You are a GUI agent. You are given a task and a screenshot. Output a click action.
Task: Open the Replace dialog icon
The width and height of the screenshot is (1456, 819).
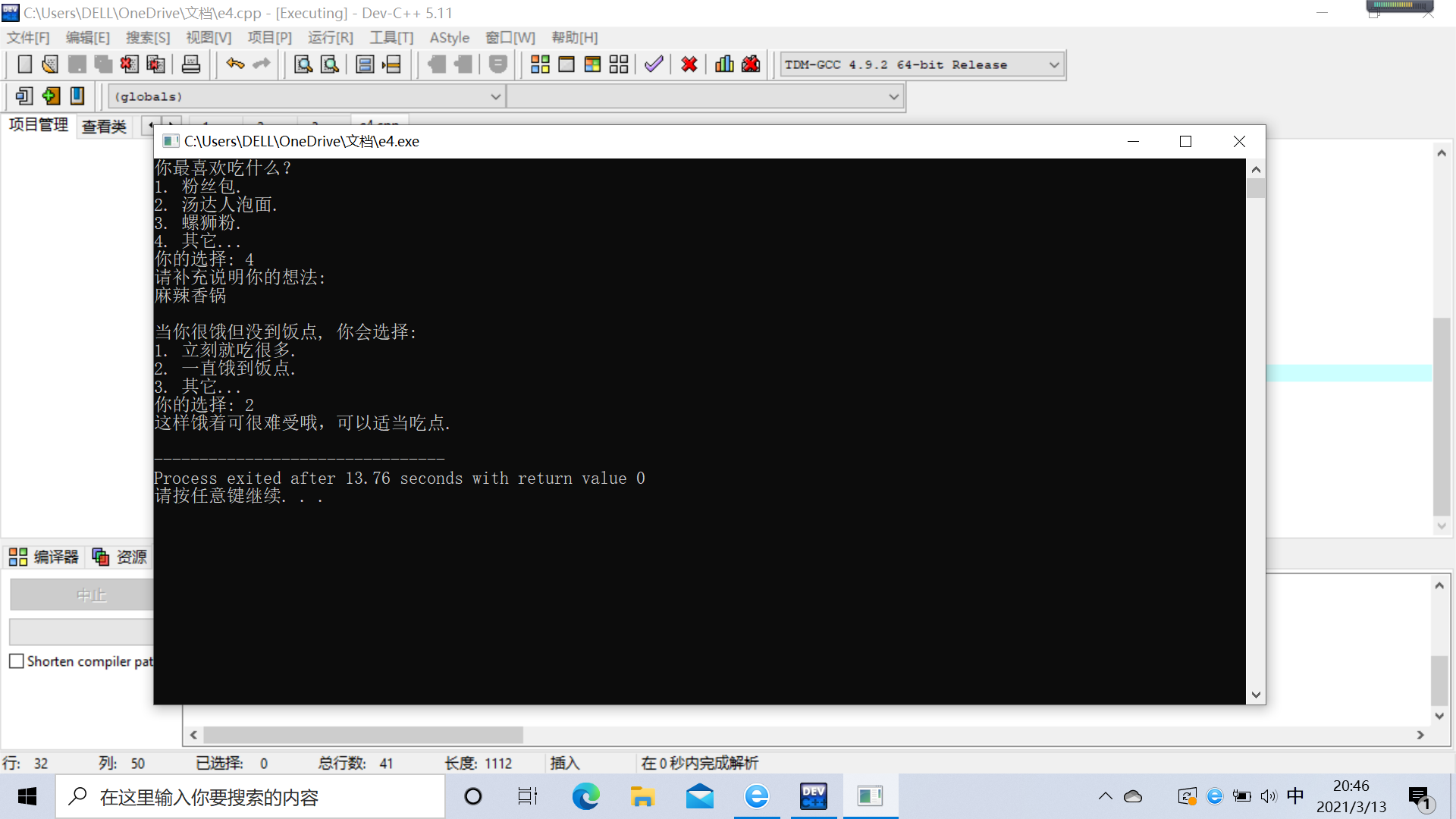[x=330, y=64]
